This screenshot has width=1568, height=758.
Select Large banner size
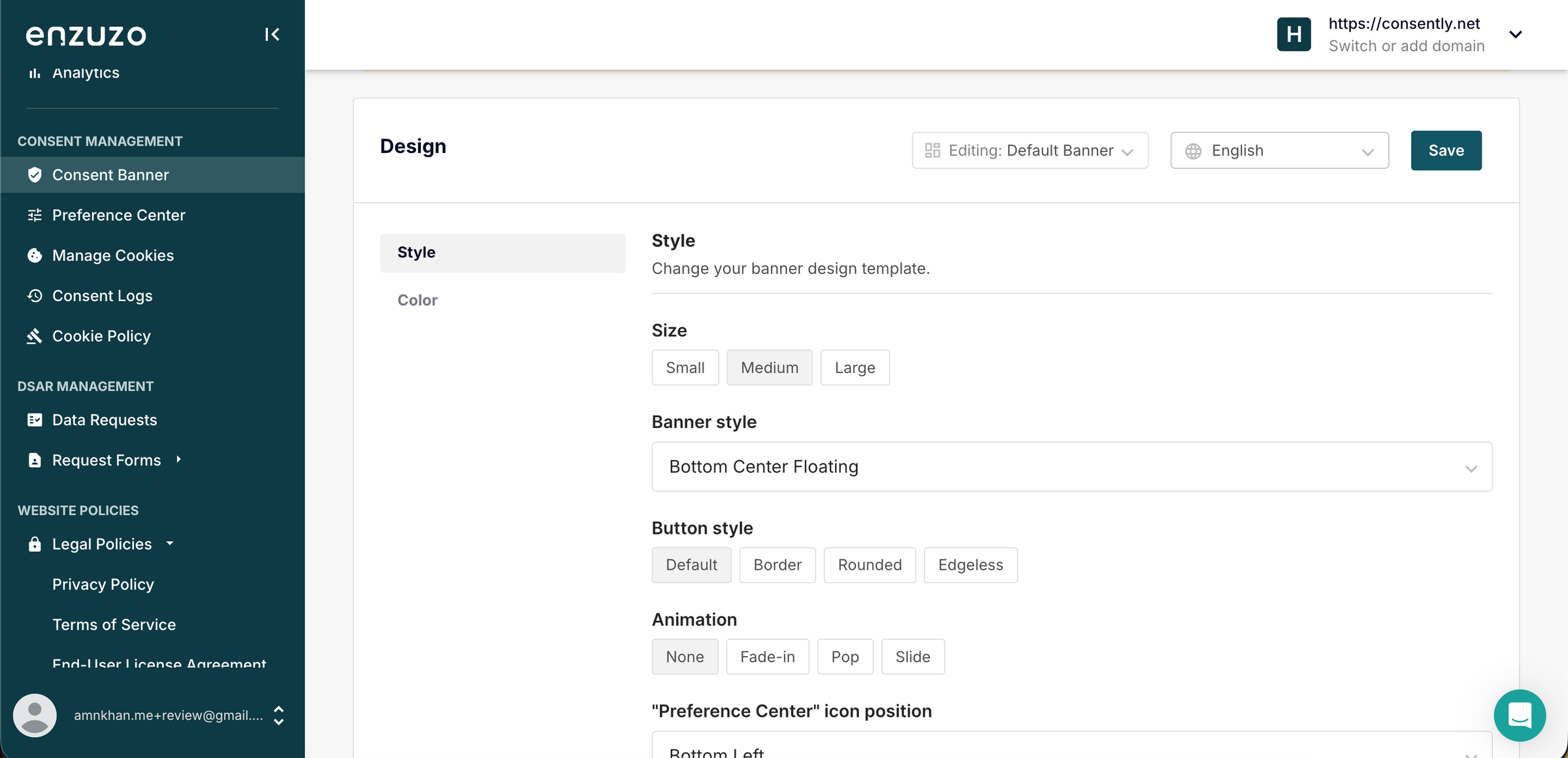855,368
